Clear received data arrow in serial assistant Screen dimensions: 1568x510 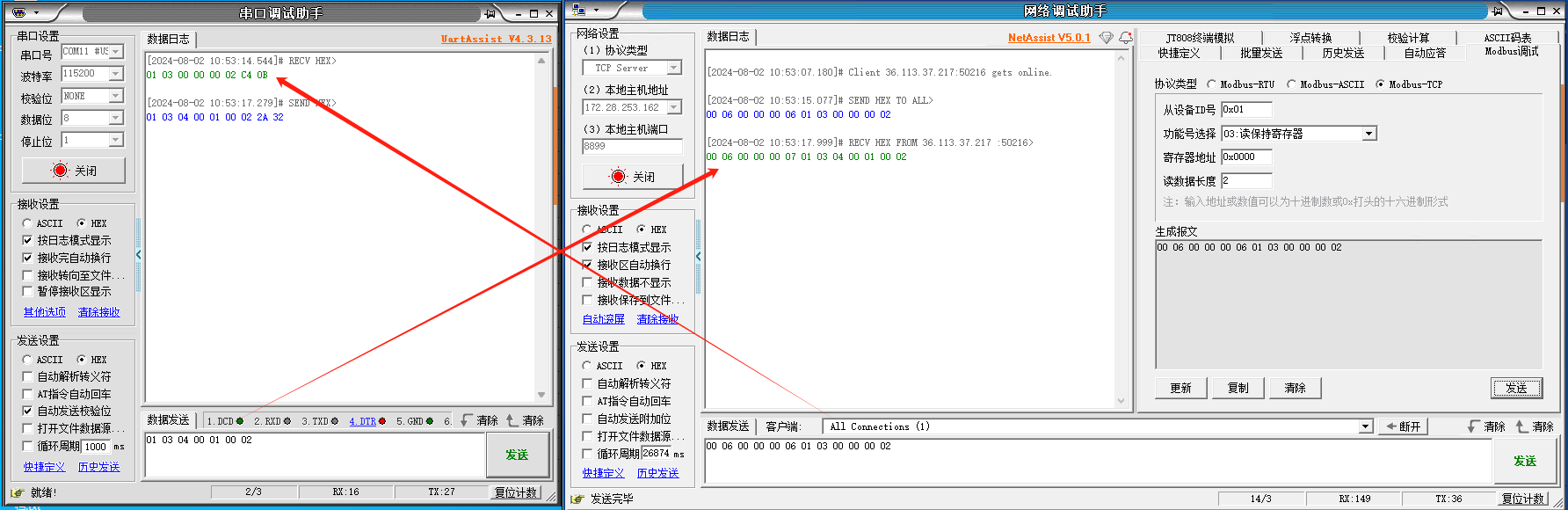coord(467,420)
